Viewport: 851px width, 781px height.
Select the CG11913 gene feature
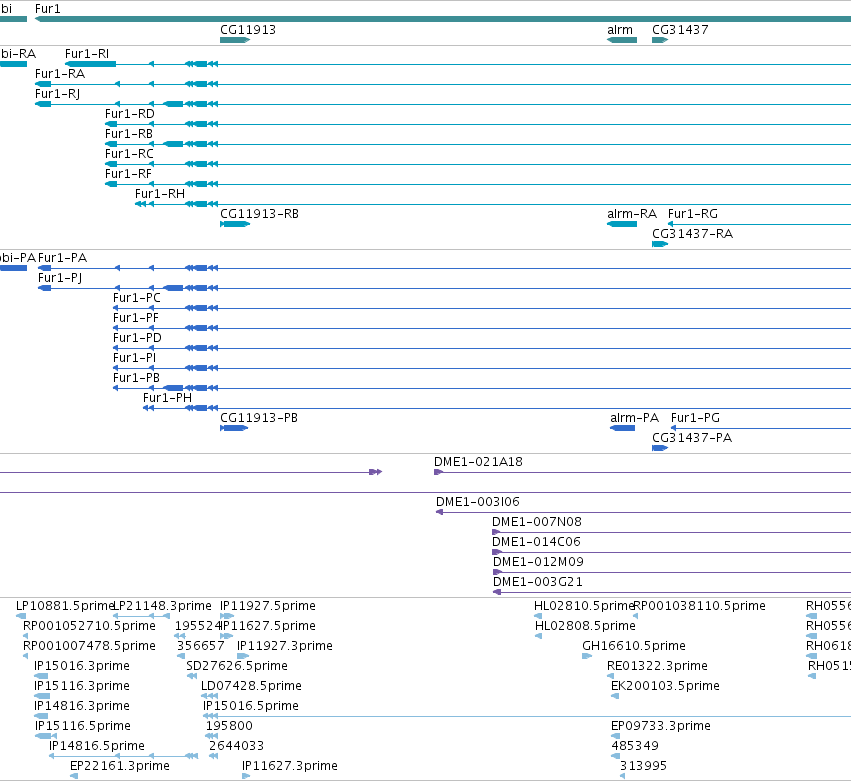tap(235, 40)
